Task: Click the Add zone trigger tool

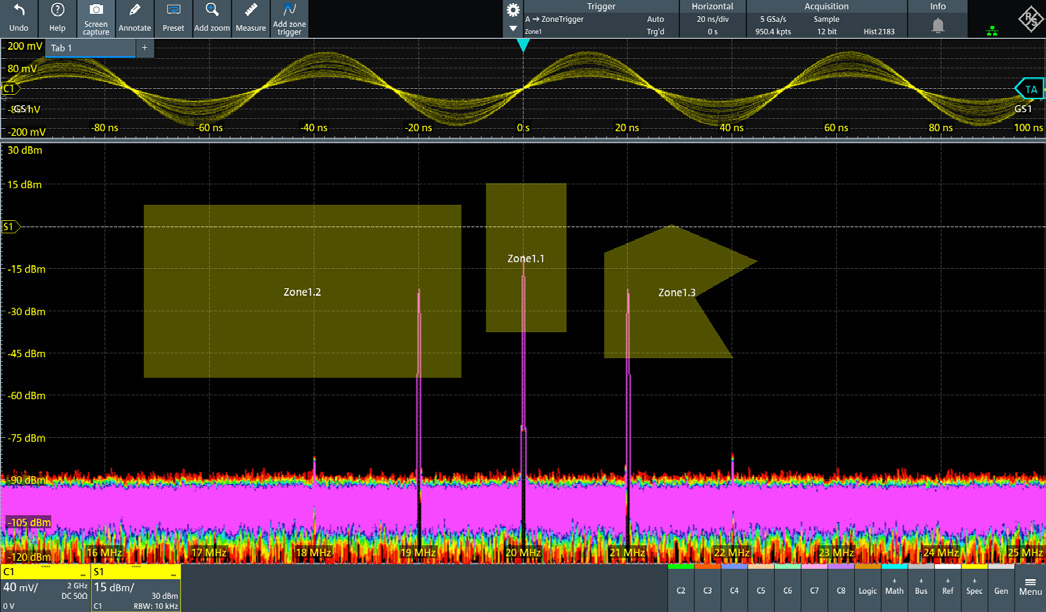Action: point(289,18)
